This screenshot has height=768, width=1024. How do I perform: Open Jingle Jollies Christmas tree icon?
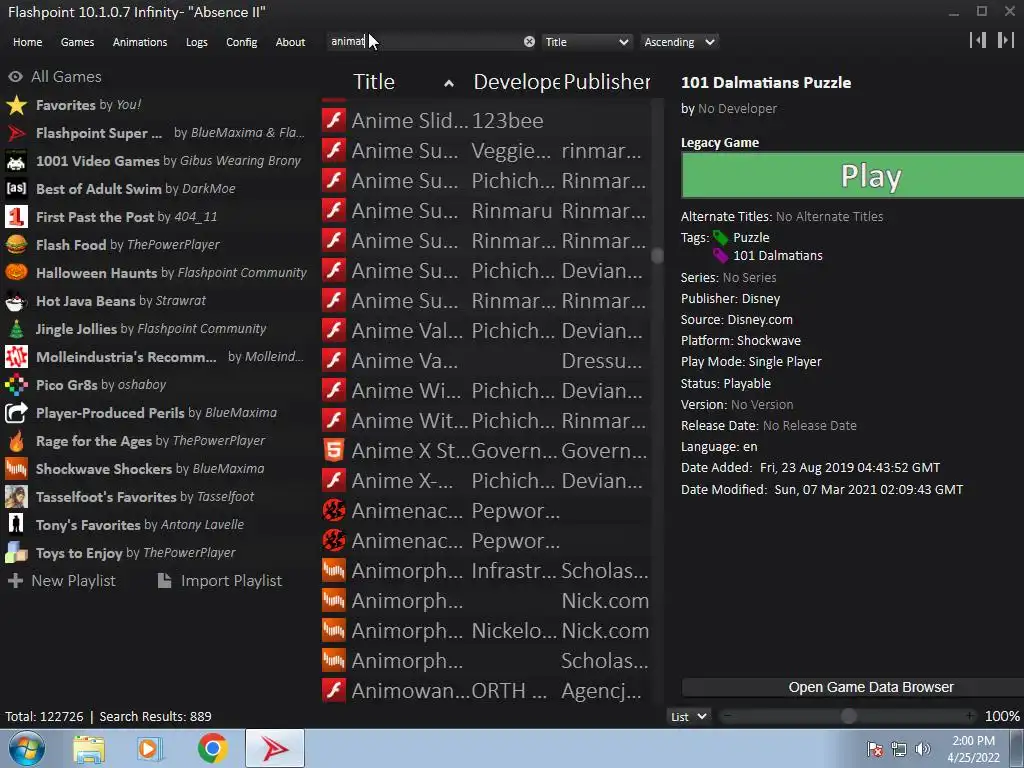16,329
